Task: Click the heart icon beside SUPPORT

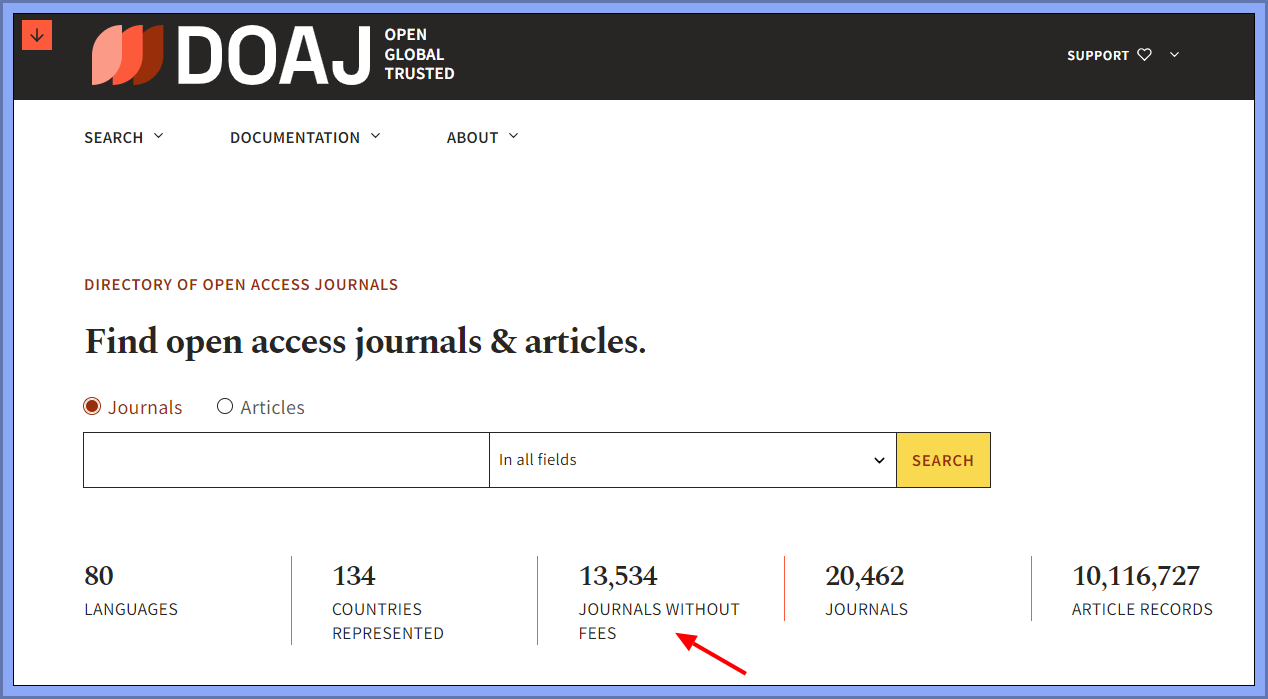Action: (x=1144, y=55)
